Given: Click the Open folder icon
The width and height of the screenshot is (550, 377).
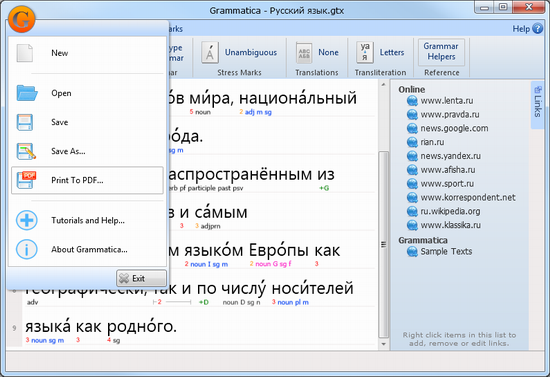Looking at the screenshot, I should coord(27,93).
